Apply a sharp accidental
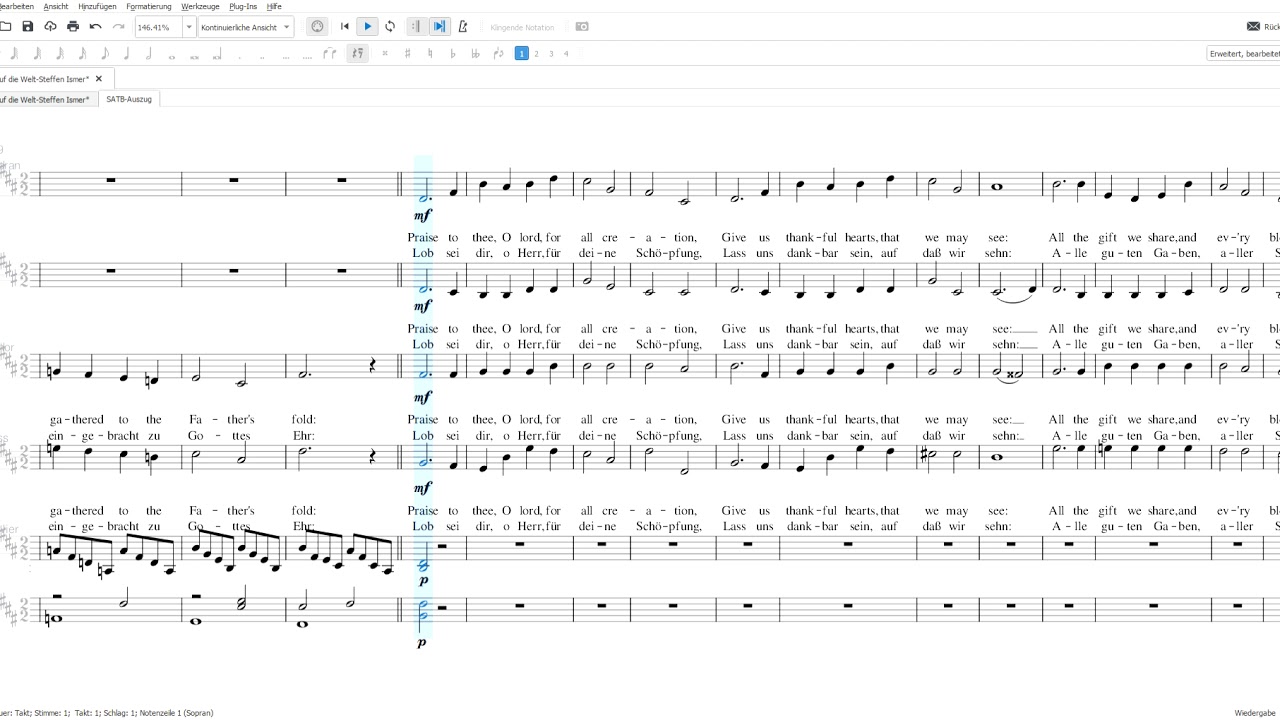Image resolution: width=1280 pixels, height=720 pixels. click(x=407, y=54)
